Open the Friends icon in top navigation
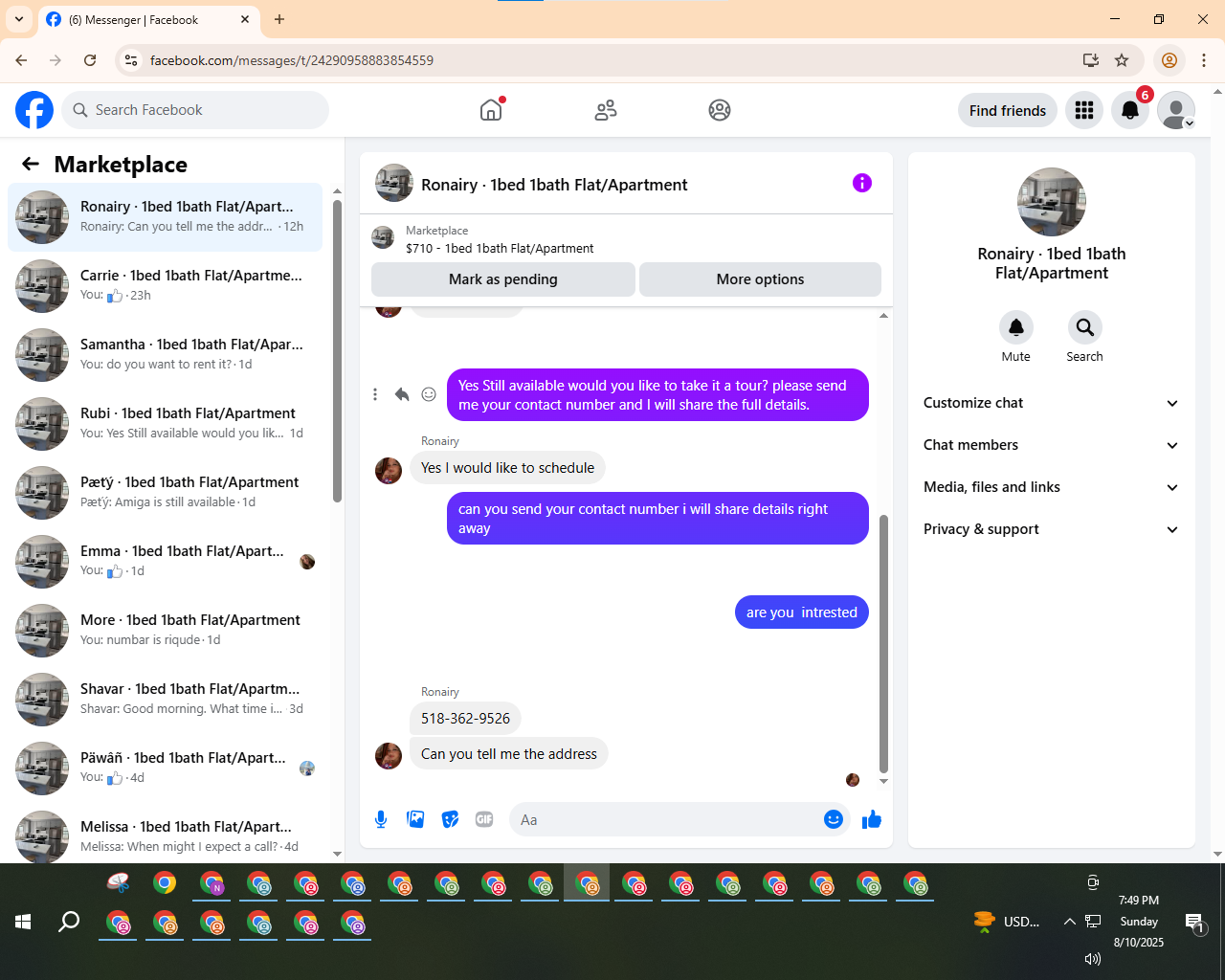Viewport: 1225px width, 980px height. coord(606,110)
